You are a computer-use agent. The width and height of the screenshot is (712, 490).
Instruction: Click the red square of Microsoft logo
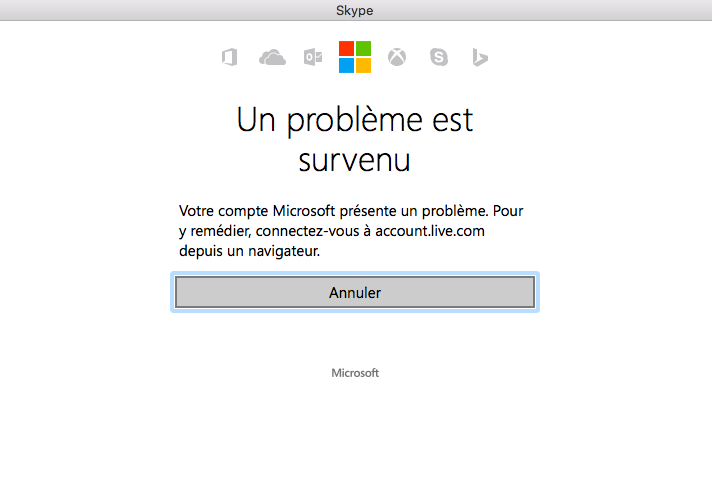346,49
